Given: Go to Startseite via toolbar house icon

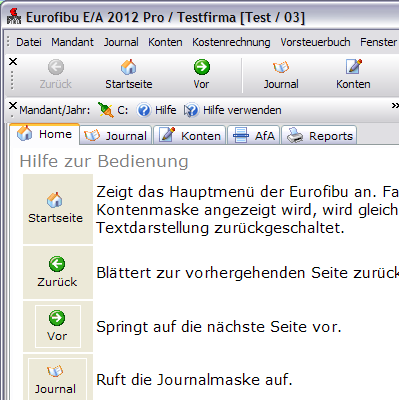Looking at the screenshot, I should click(129, 67).
